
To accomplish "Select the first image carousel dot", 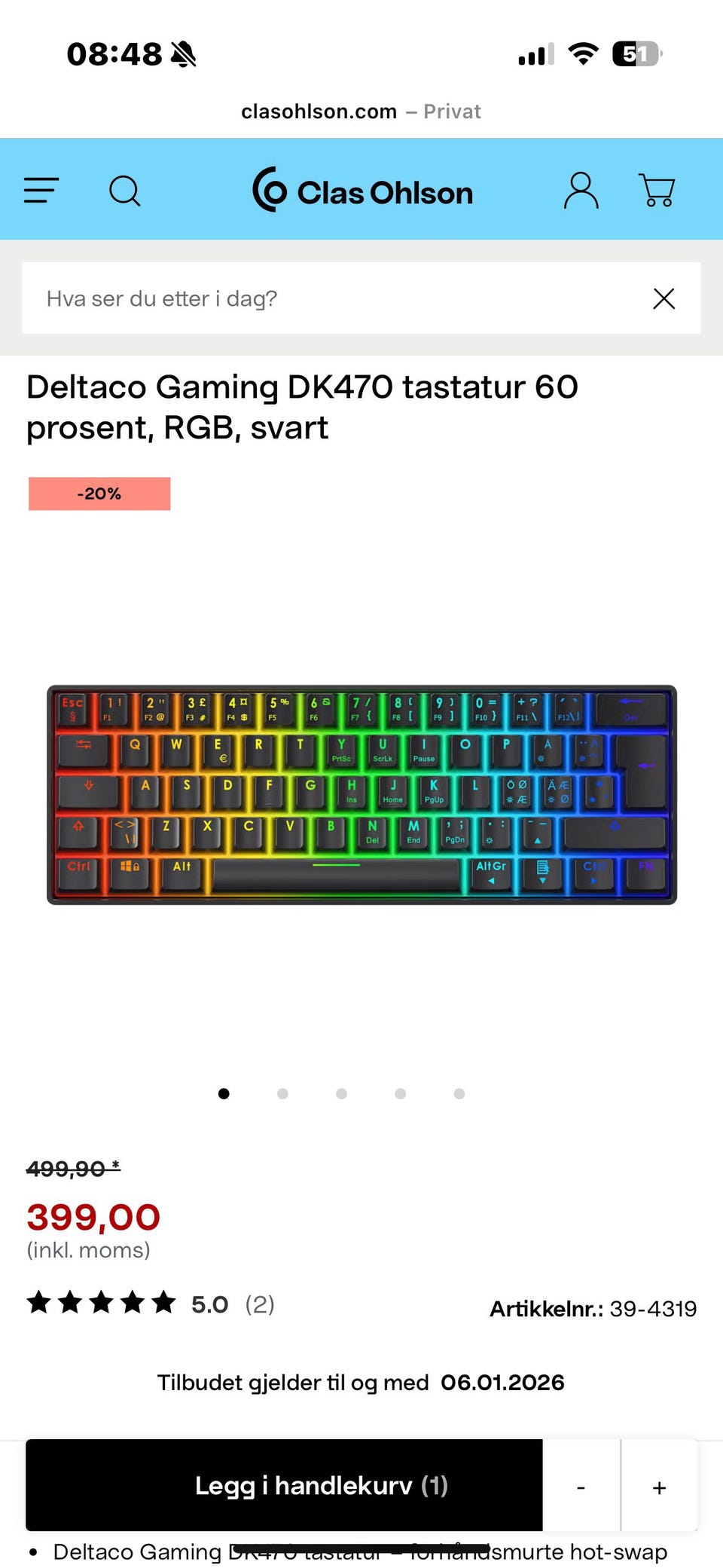I will coord(224,1093).
